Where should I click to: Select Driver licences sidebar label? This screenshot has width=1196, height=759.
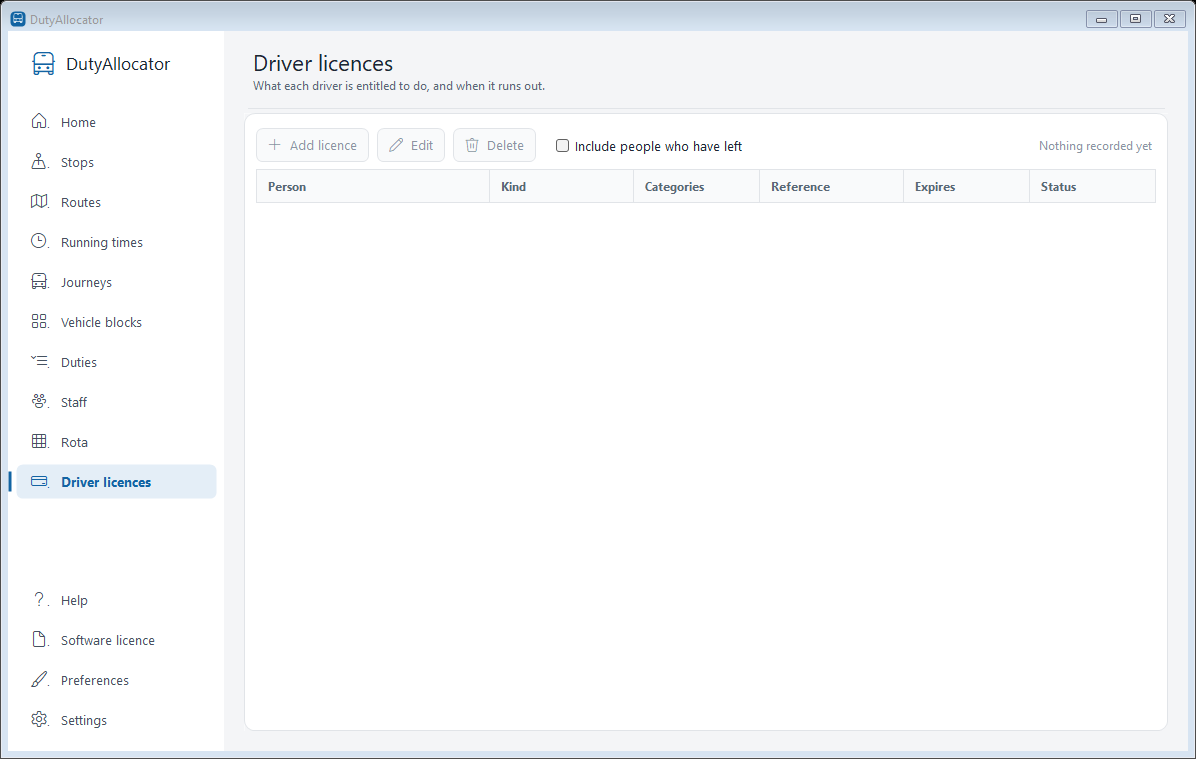tap(106, 482)
